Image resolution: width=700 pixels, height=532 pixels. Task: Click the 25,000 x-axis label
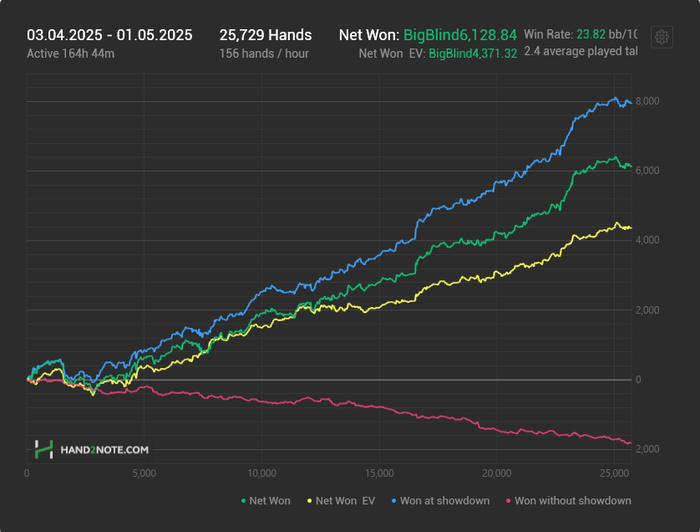tap(614, 473)
